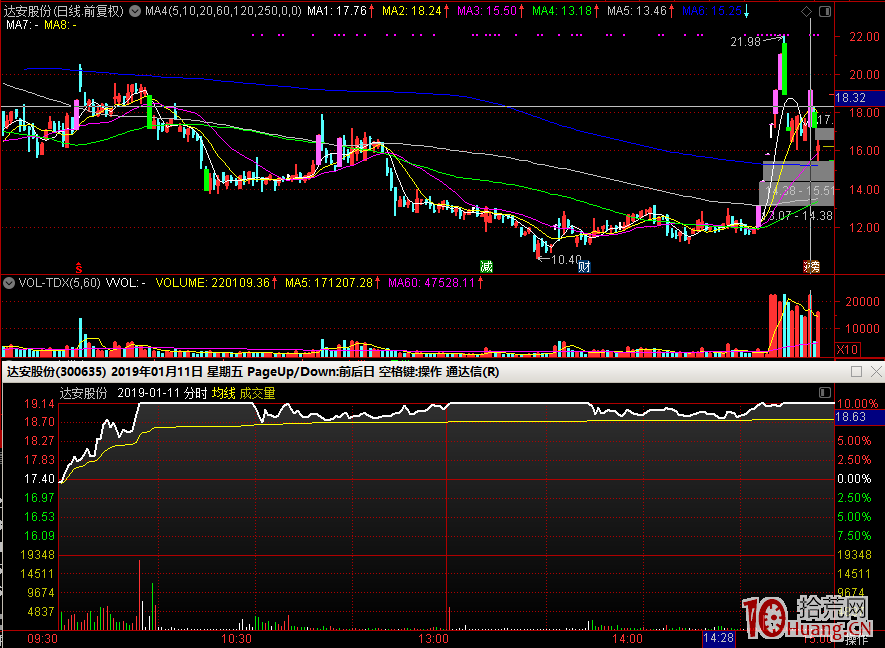Click the 14:28 time marker on the axis
This screenshot has height=648, width=885.
coord(719,637)
